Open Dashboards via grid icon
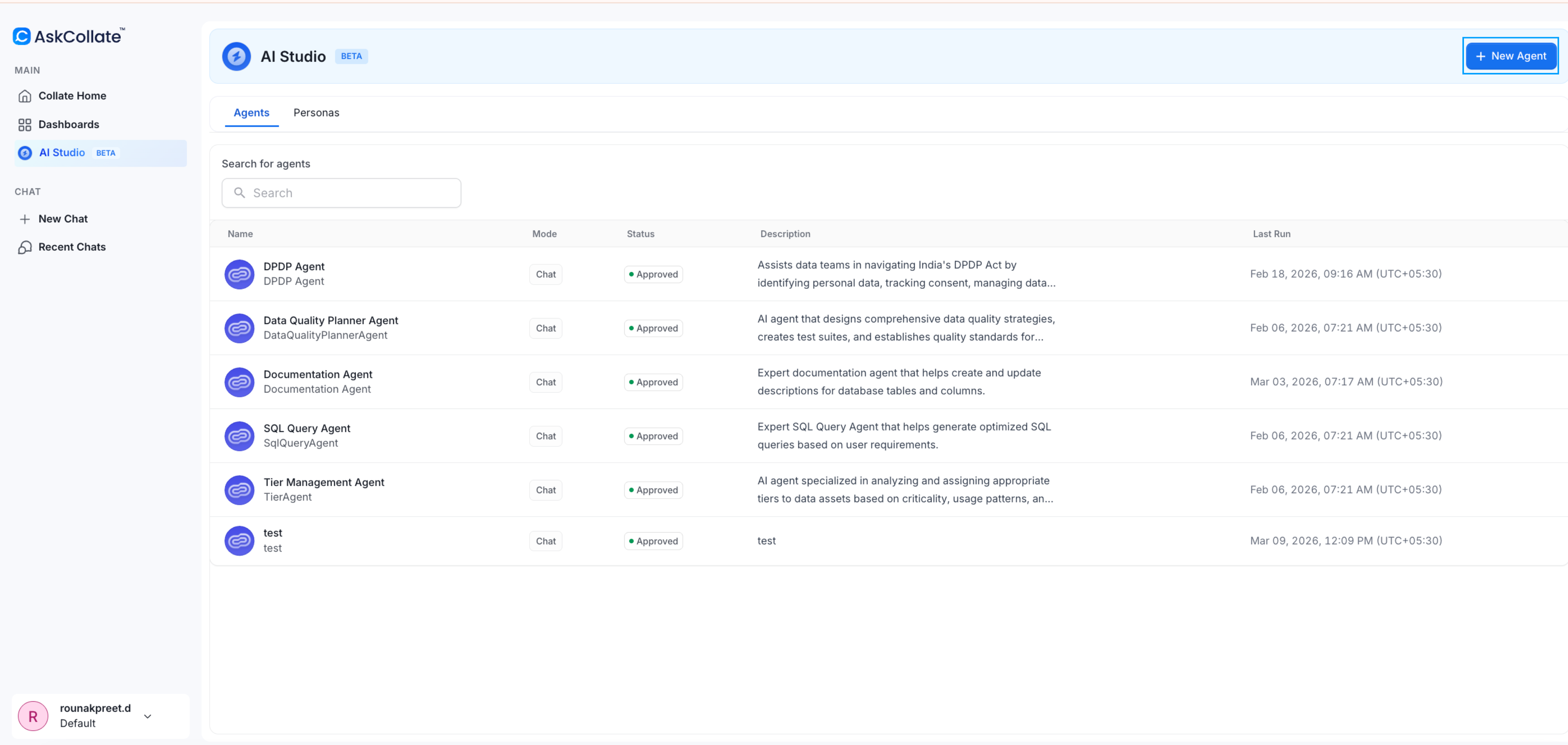This screenshot has height=745, width=1568. point(24,125)
